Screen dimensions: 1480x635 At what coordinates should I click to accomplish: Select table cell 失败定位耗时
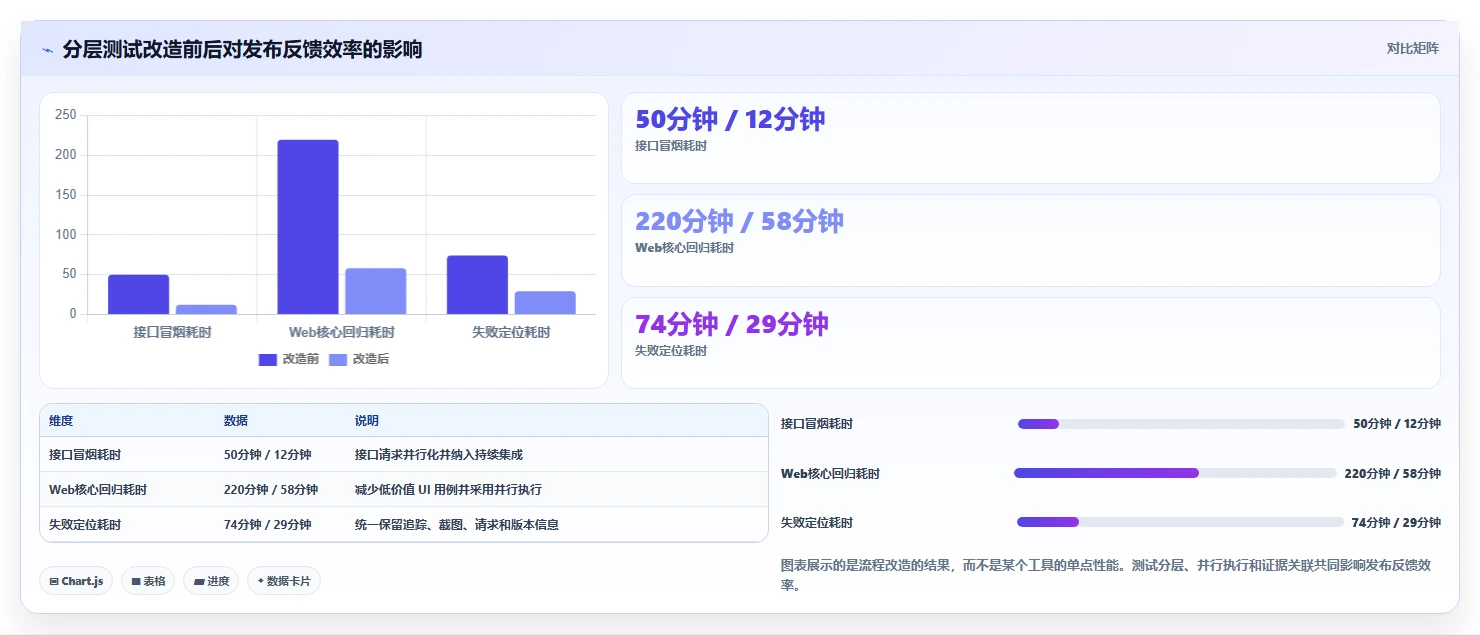pos(85,525)
